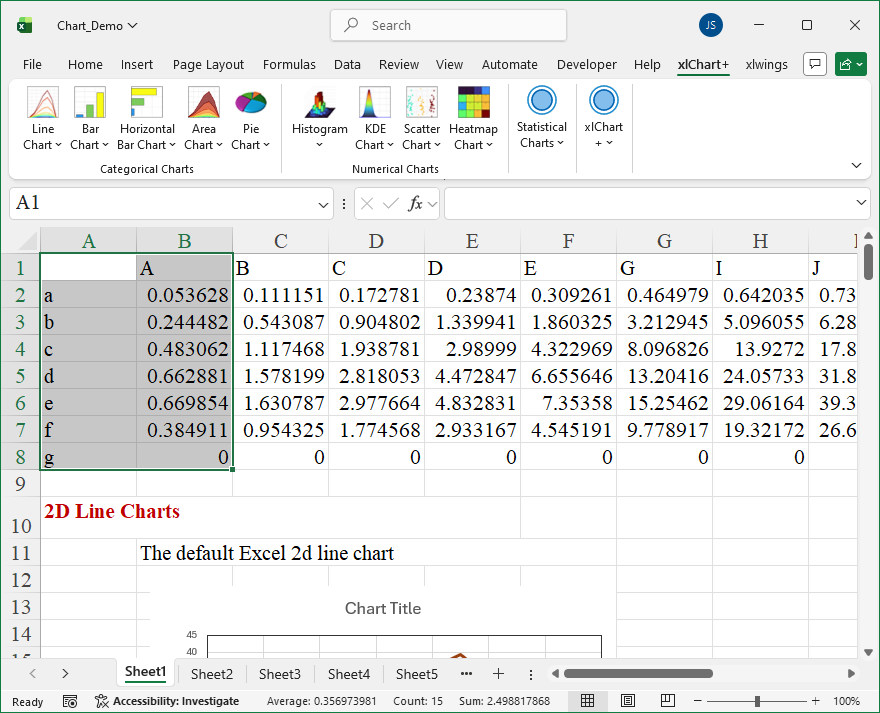Click the Bar Chart icon
The width and height of the screenshot is (880, 713).
point(90,103)
